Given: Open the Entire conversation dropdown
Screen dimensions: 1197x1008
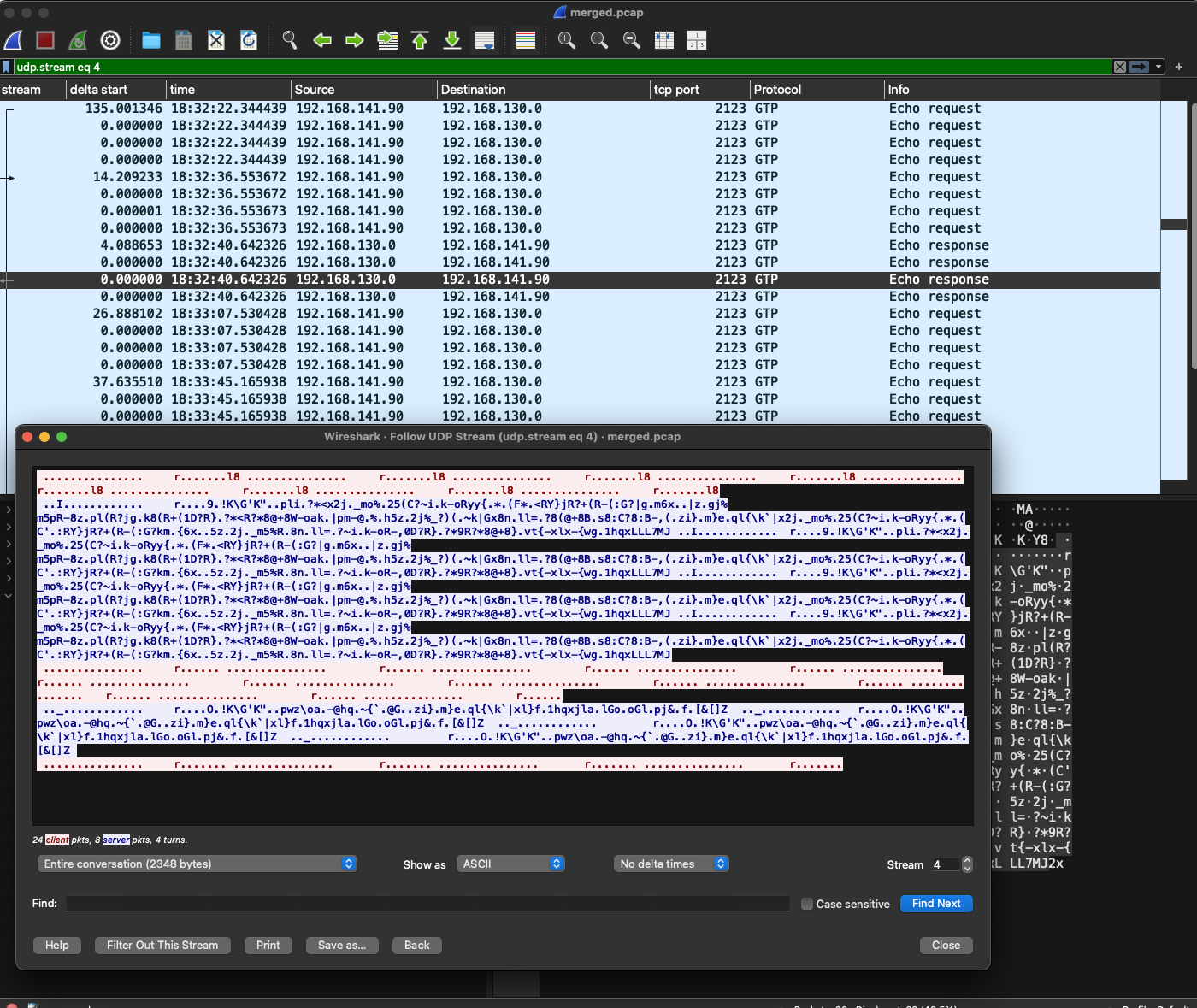Looking at the screenshot, I should click(197, 864).
